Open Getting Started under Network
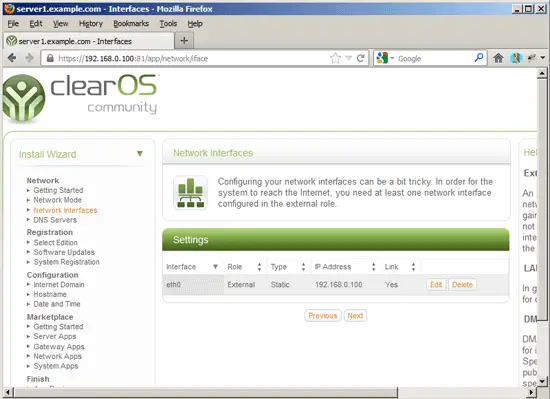 tap(58, 190)
